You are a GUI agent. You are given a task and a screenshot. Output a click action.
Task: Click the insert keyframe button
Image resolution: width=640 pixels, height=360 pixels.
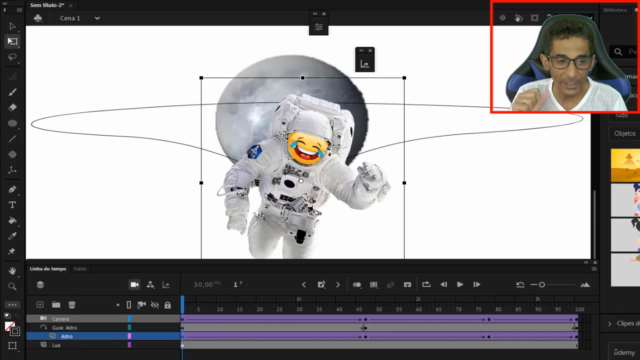pyautogui.click(x=321, y=284)
